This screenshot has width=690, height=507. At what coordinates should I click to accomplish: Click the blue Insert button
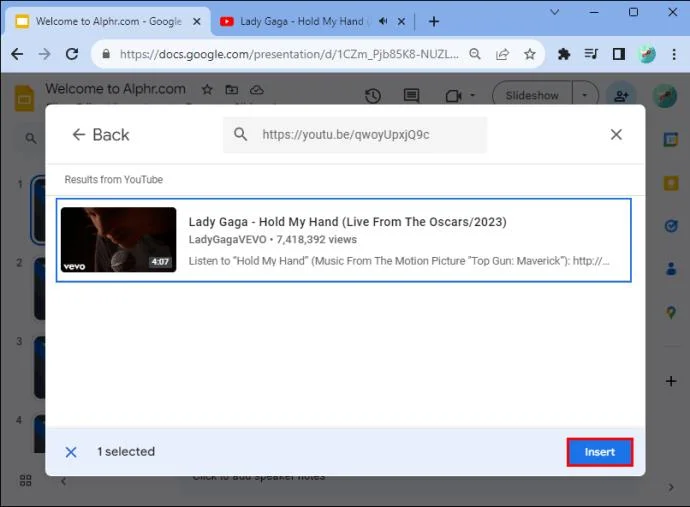point(599,452)
